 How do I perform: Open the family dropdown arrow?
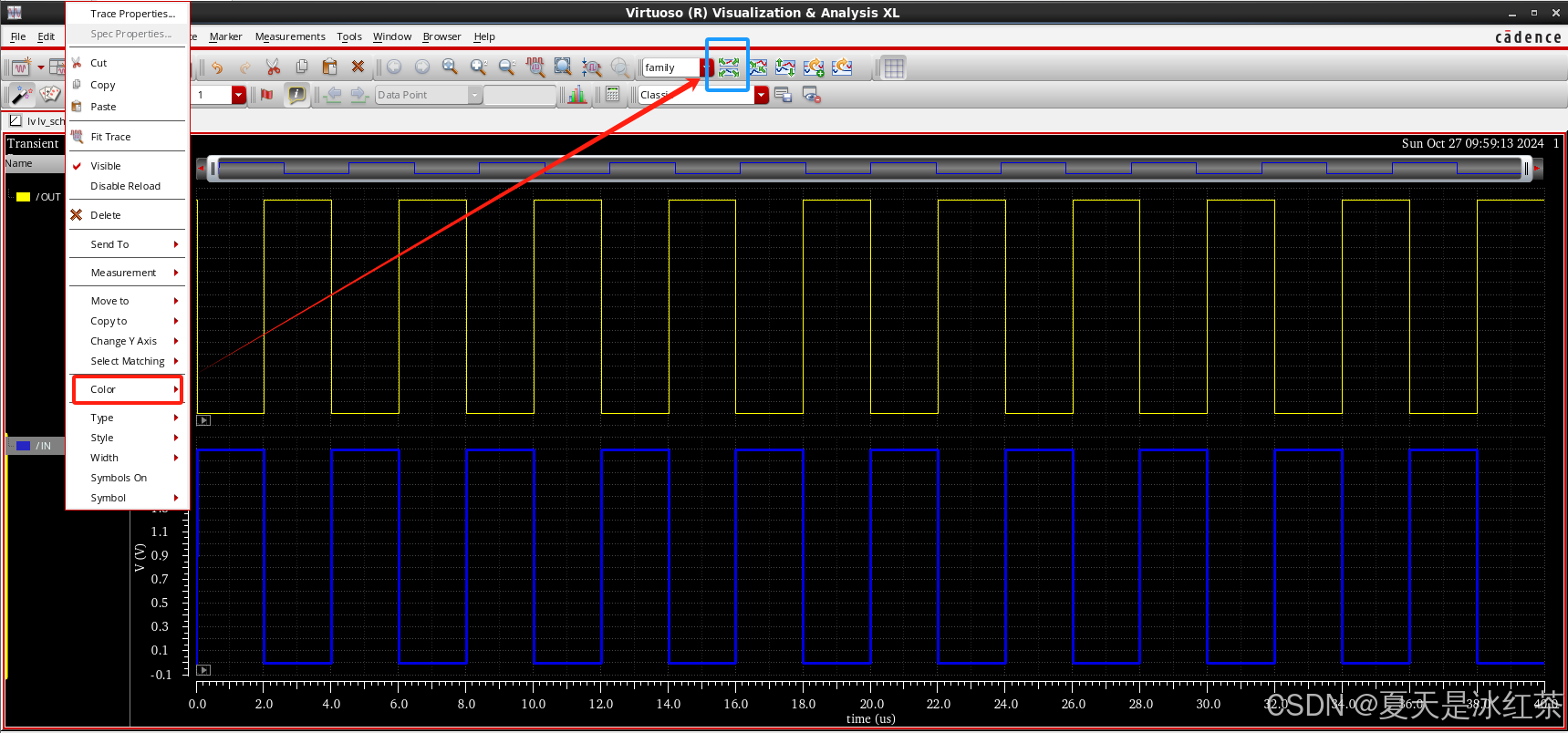(706, 67)
